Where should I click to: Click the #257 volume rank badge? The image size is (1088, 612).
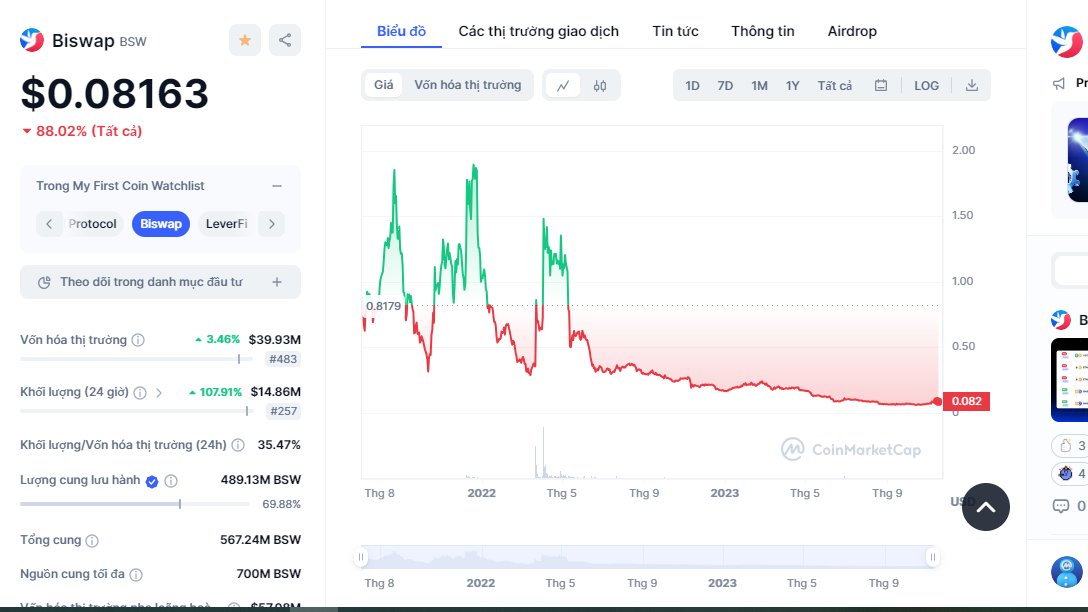[x=283, y=411]
